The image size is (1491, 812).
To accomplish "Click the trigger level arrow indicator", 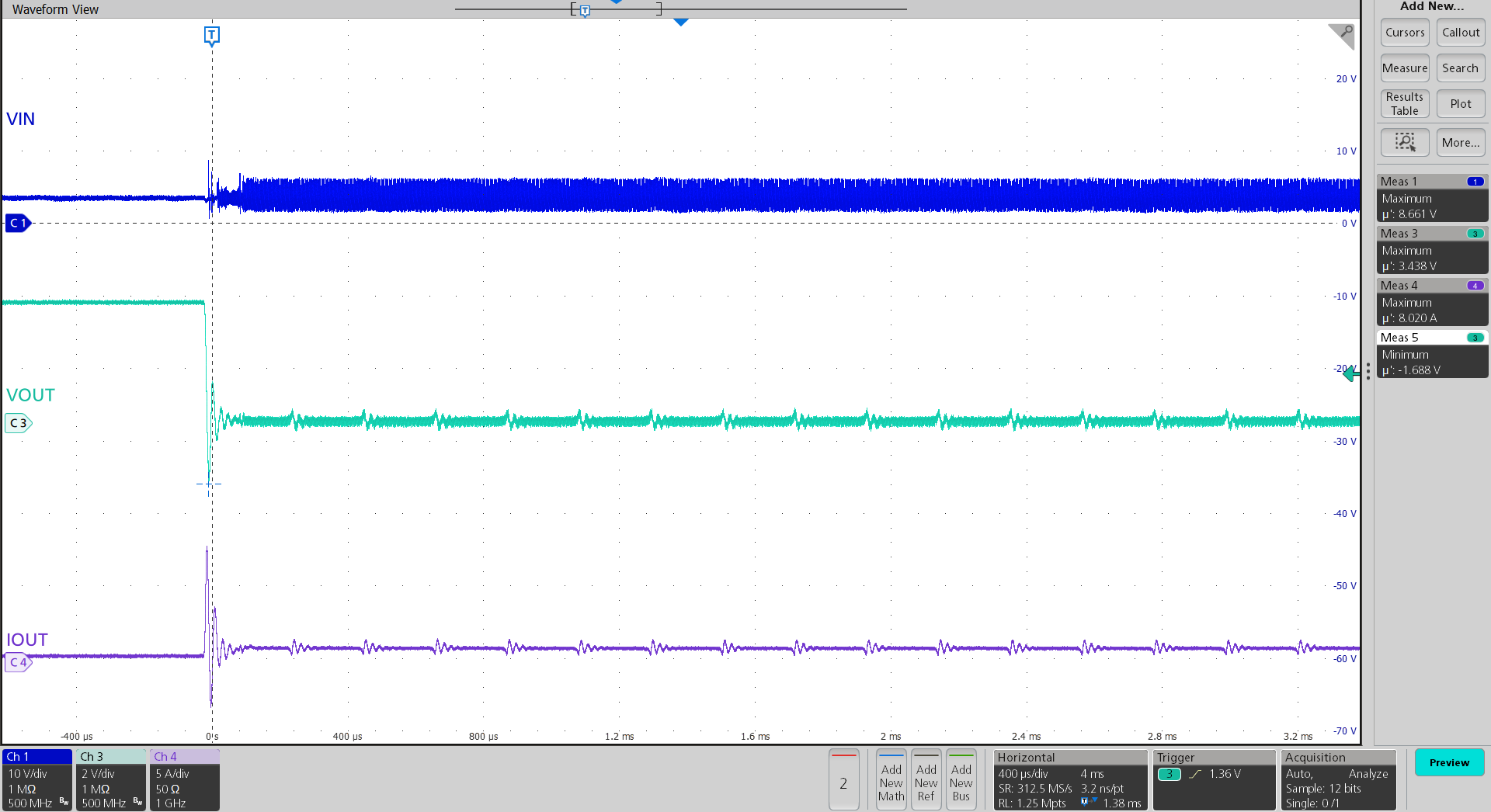I will (x=1351, y=373).
